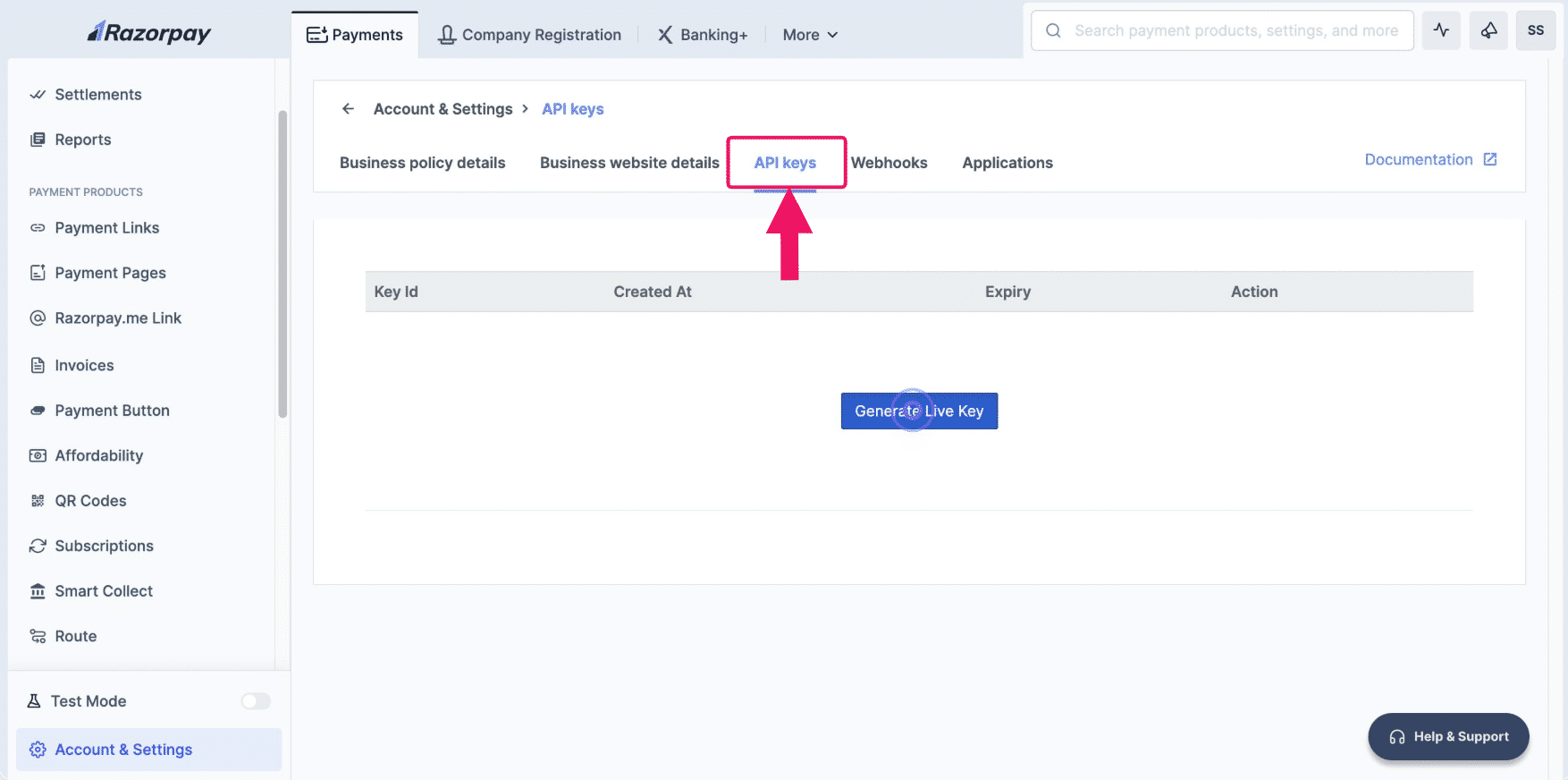Open Settlements in the sidebar
The width and height of the screenshot is (1568, 780).
[x=98, y=95]
